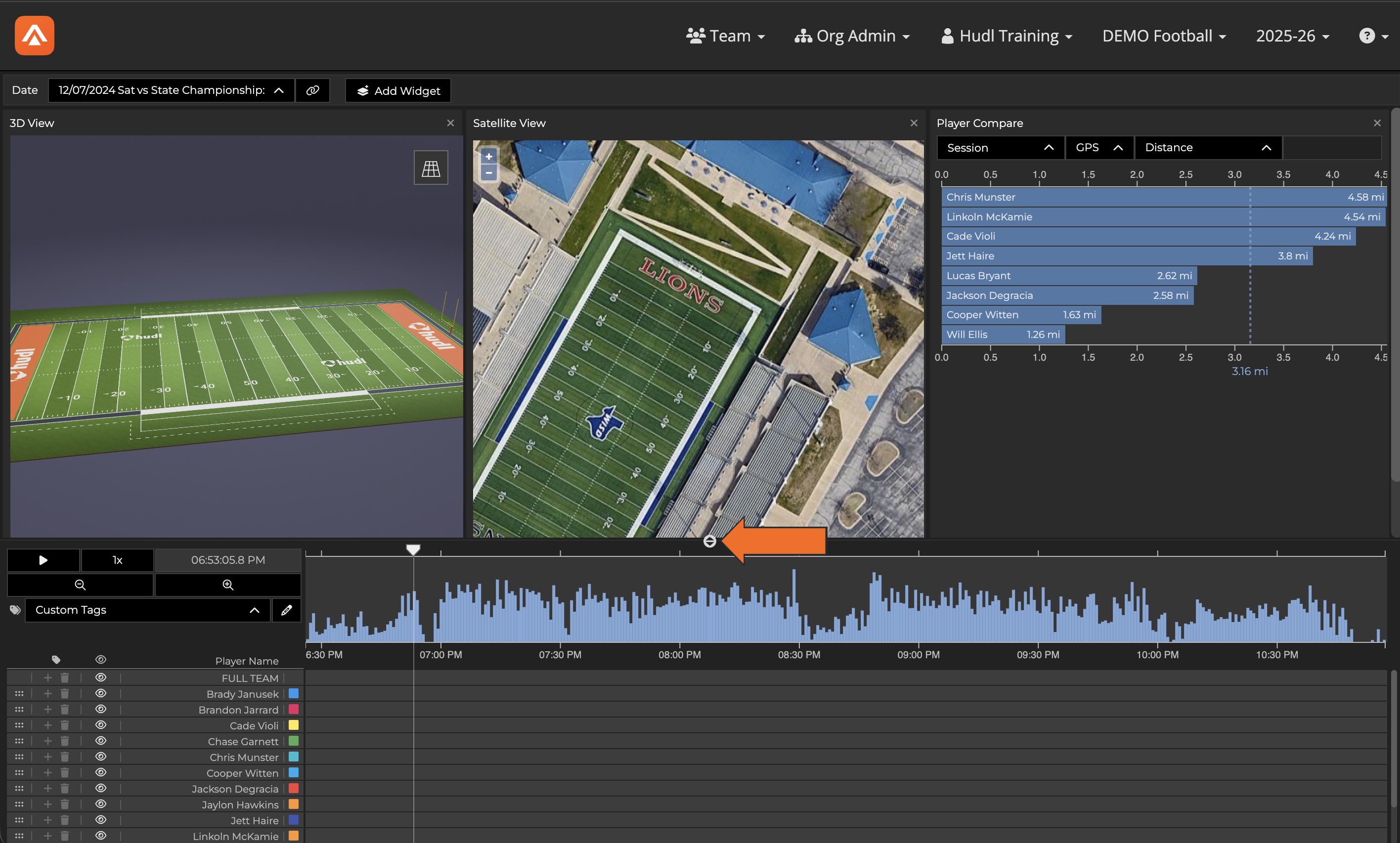
Task: Click the Player Name column header
Action: point(247,661)
